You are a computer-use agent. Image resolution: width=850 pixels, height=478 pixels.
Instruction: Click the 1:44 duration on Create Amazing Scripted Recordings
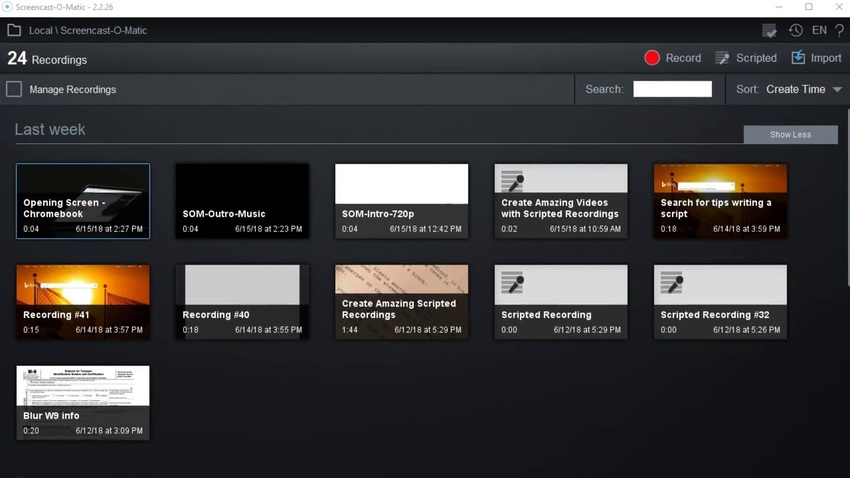coord(350,330)
